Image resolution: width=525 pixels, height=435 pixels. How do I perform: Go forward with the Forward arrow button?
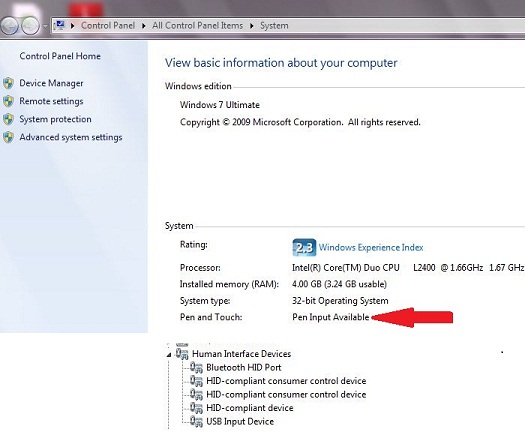(x=30, y=25)
